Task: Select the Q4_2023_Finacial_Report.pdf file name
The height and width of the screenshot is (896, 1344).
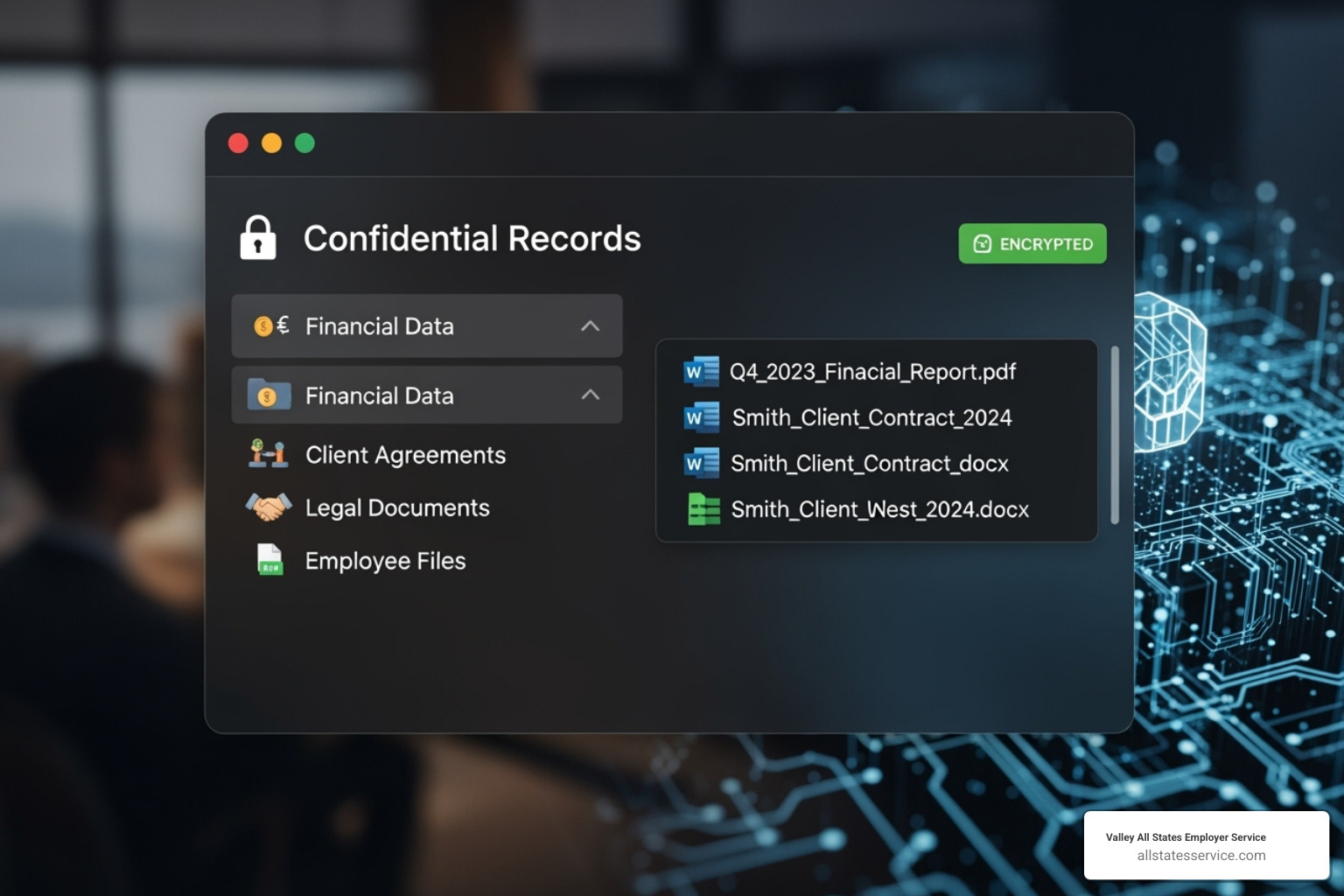Action: coord(872,372)
